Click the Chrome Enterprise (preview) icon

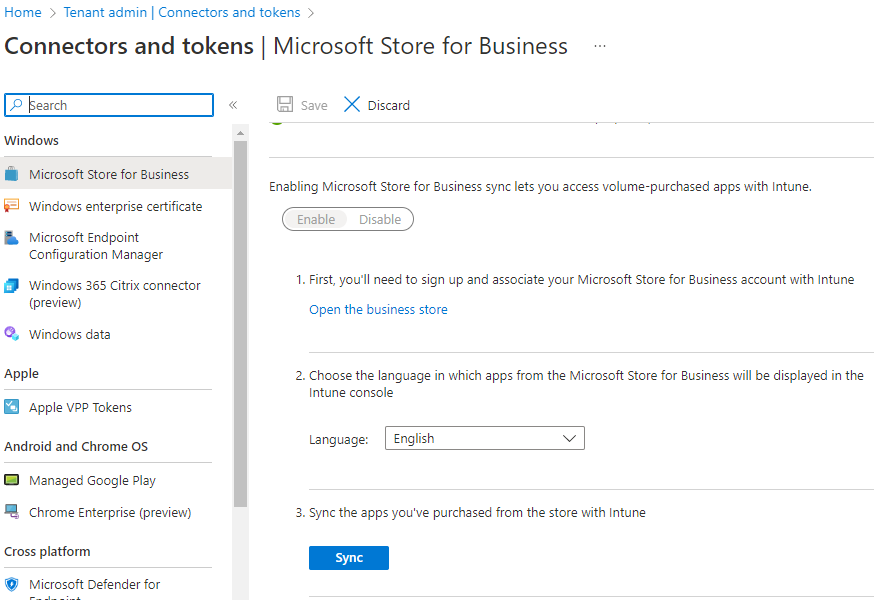coord(11,511)
